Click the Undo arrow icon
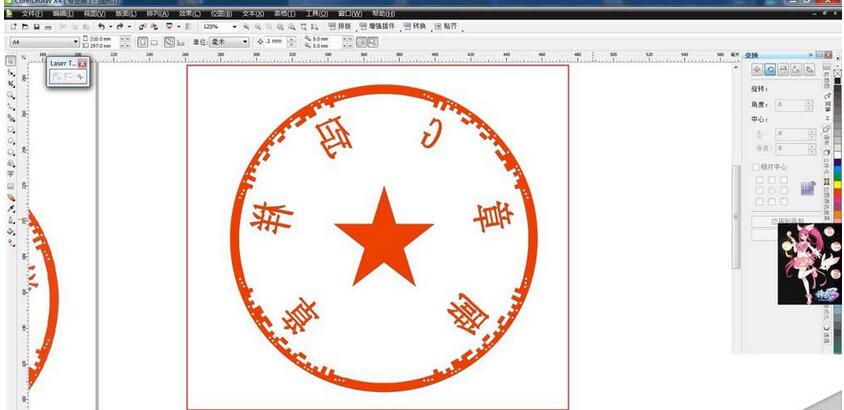The height and width of the screenshot is (410, 844). coord(102,26)
